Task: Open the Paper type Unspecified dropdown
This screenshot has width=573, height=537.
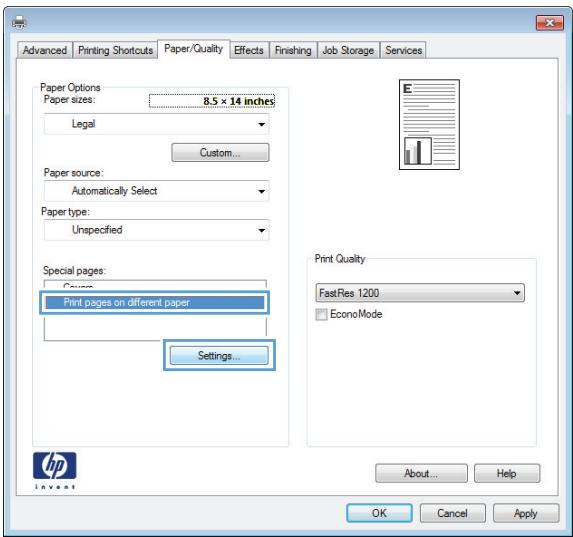Action: tap(156, 230)
